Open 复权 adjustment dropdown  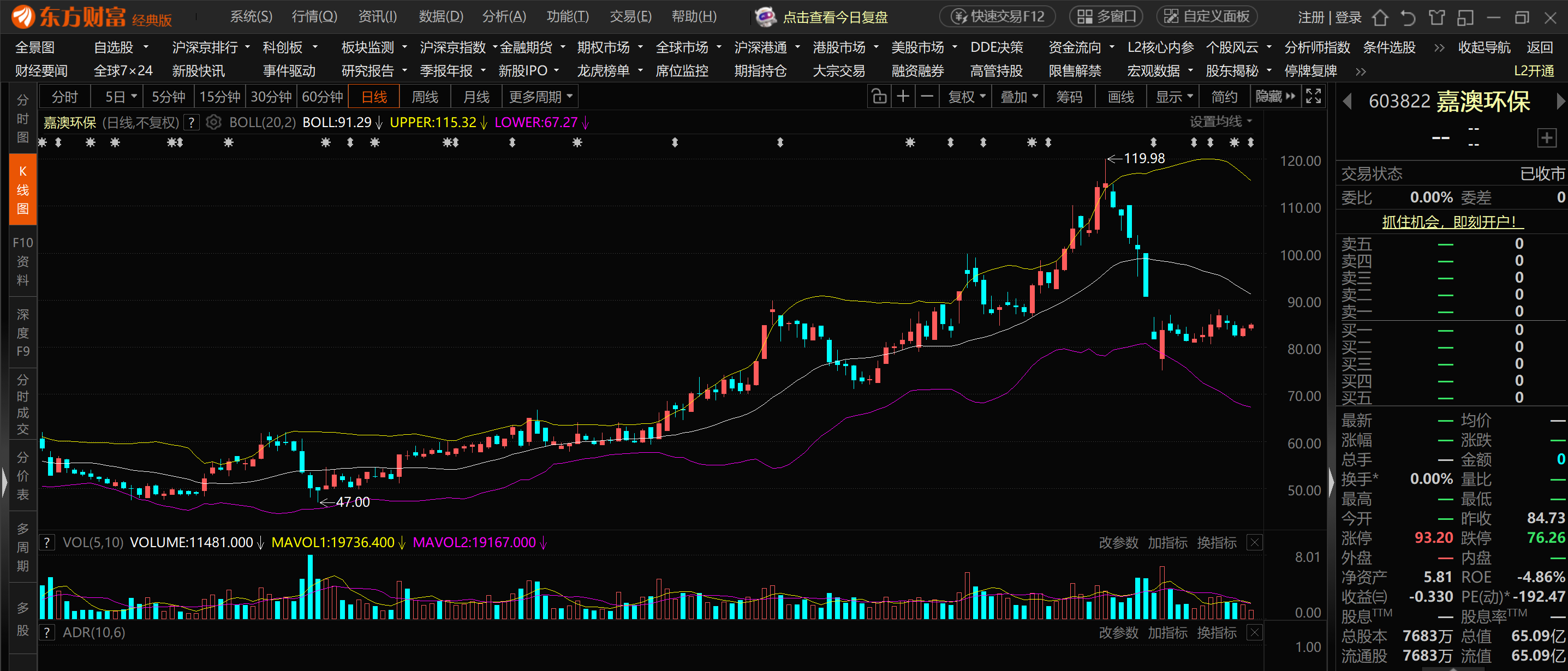(x=966, y=97)
